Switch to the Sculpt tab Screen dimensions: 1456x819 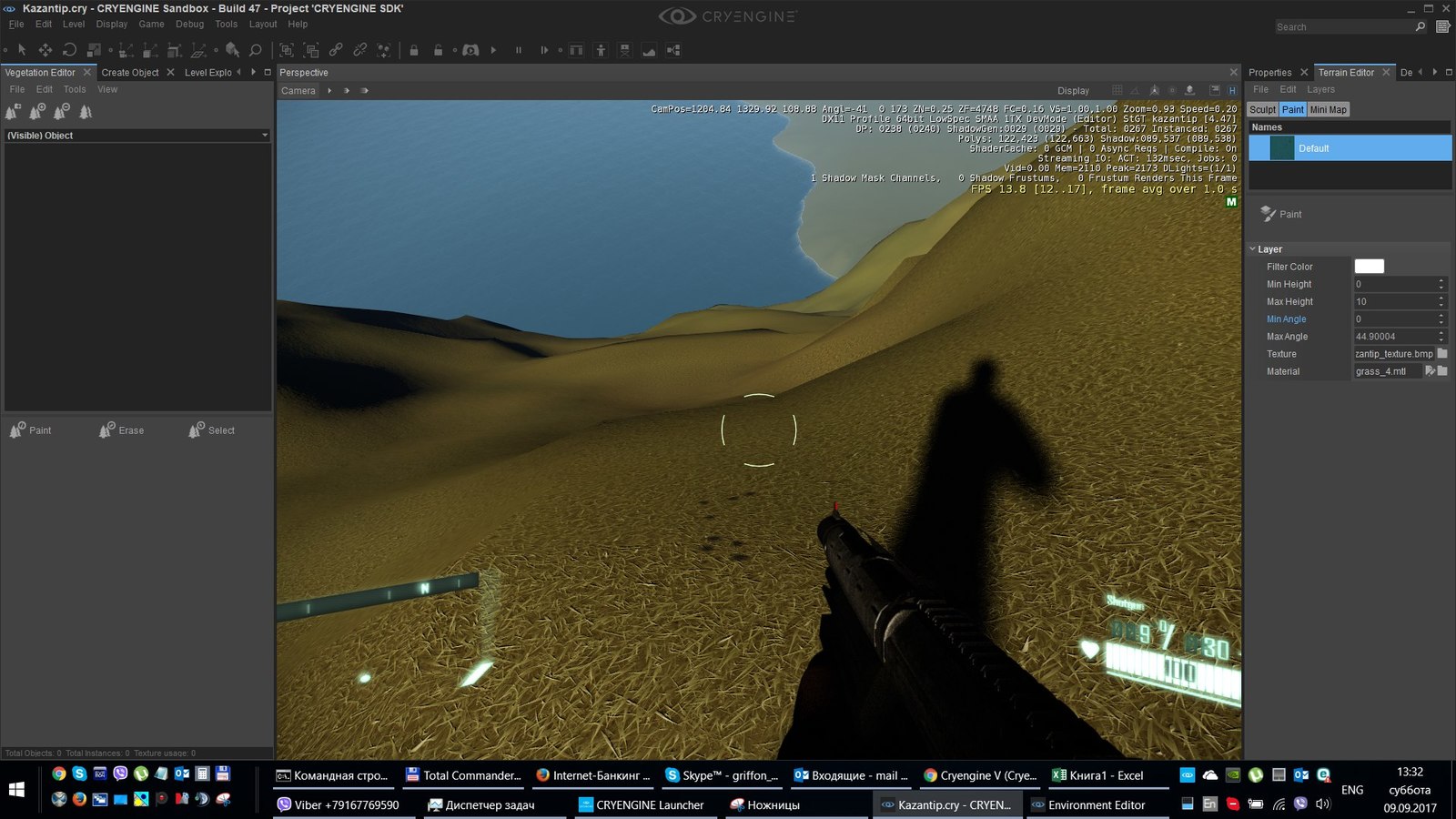click(1262, 109)
